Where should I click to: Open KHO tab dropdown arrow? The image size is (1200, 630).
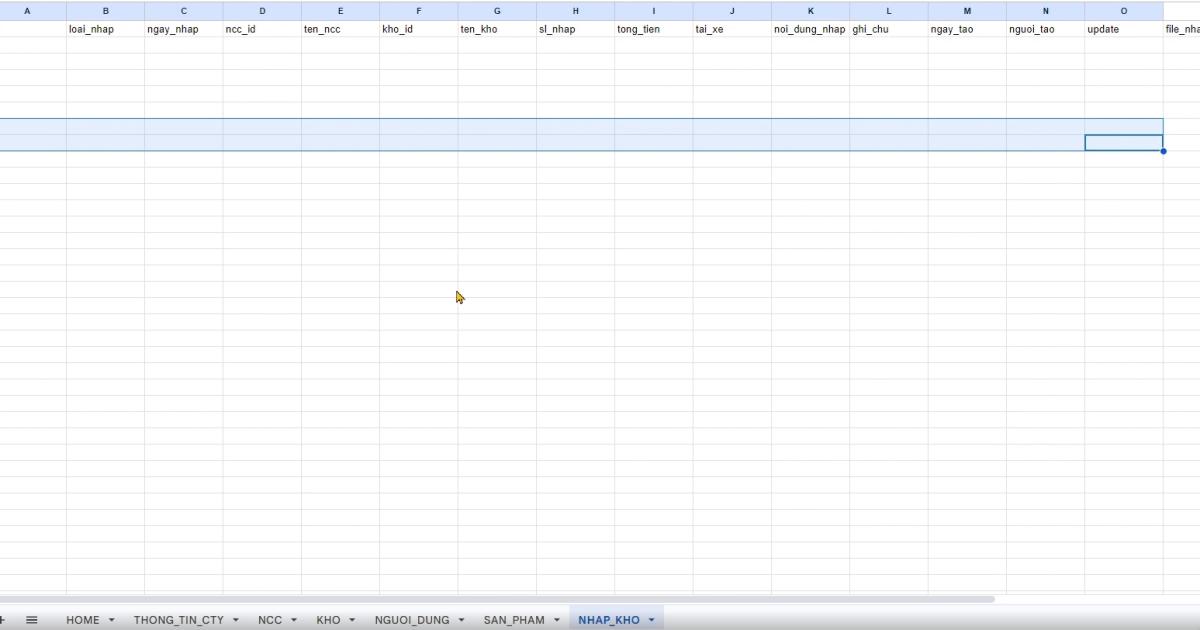click(x=352, y=620)
